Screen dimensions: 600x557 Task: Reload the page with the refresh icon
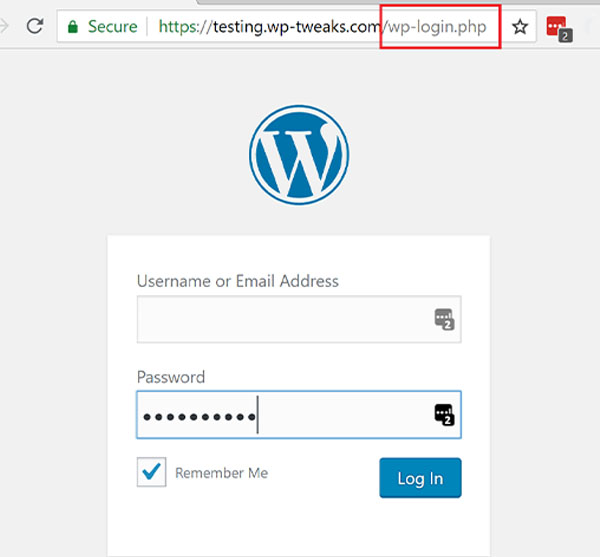35,26
